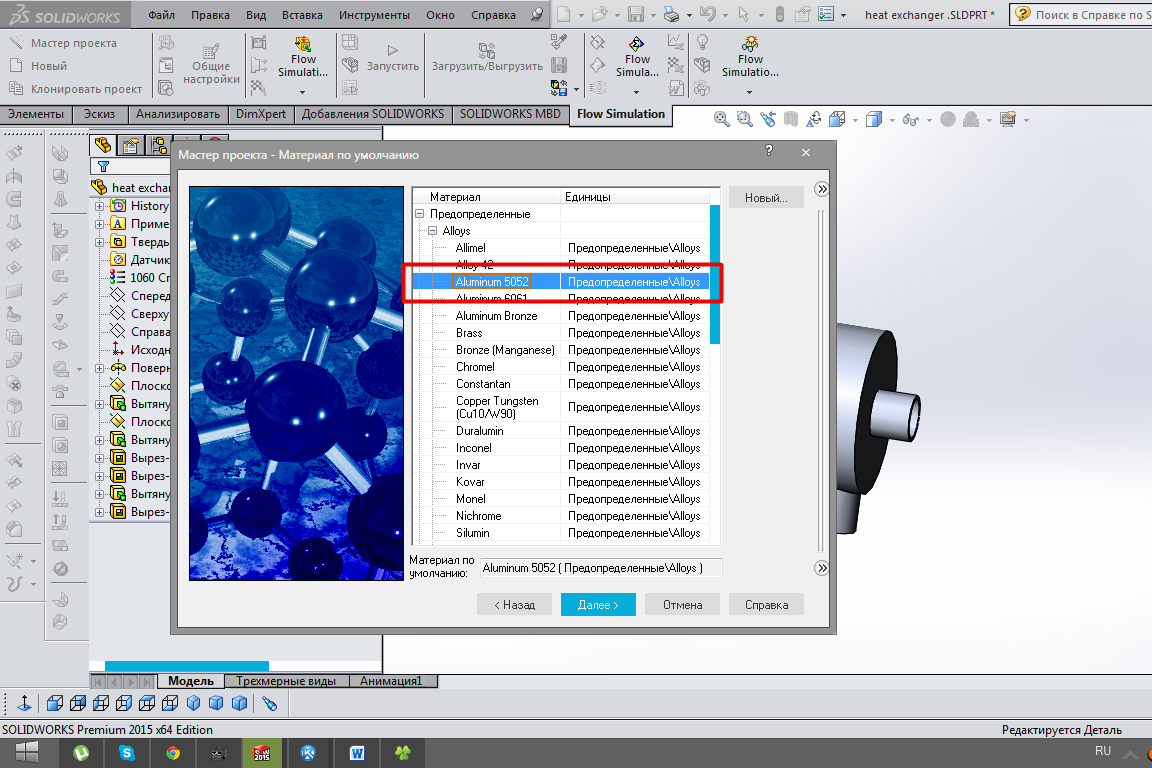The width and height of the screenshot is (1152, 768).
Task: Click the Undo arrow icon
Action: click(708, 14)
